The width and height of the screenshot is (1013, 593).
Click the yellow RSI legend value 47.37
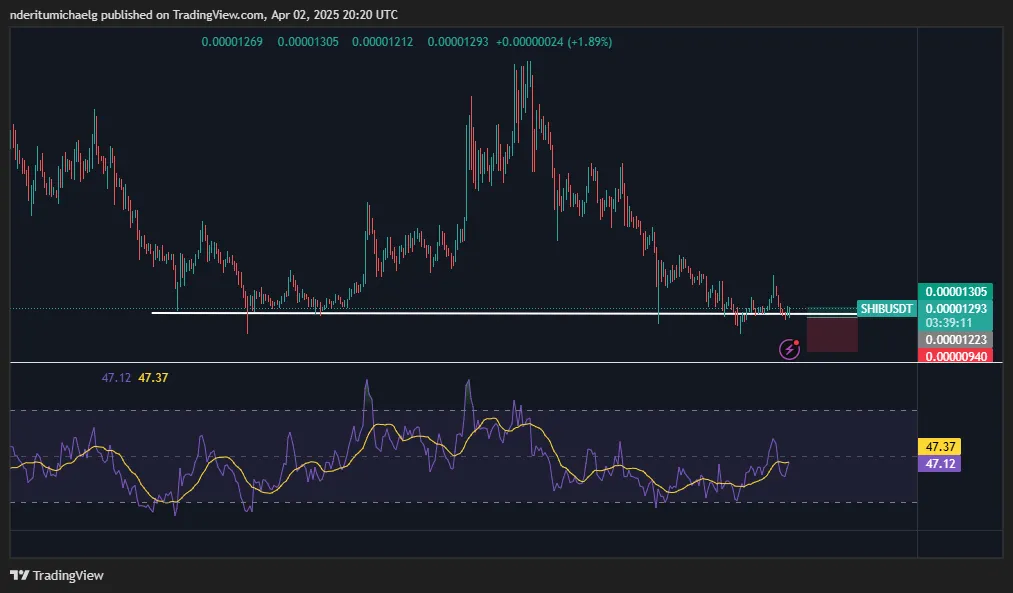click(153, 378)
